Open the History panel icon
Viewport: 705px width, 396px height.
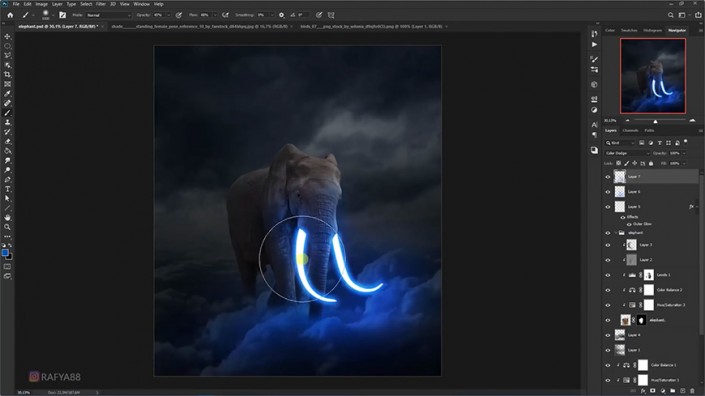(594, 34)
